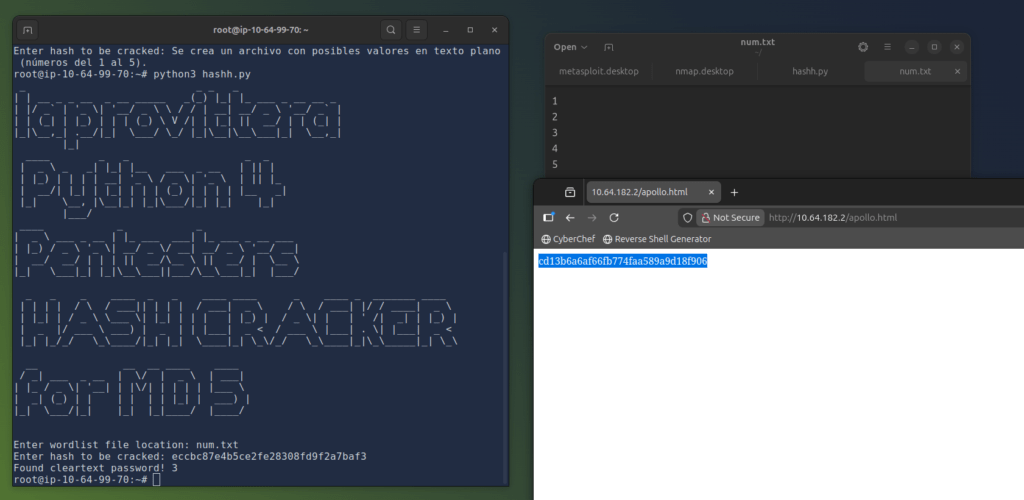Viewport: 1024px width, 500px height.
Task: Close the text editor window
Action: pyautogui.click(x=957, y=47)
